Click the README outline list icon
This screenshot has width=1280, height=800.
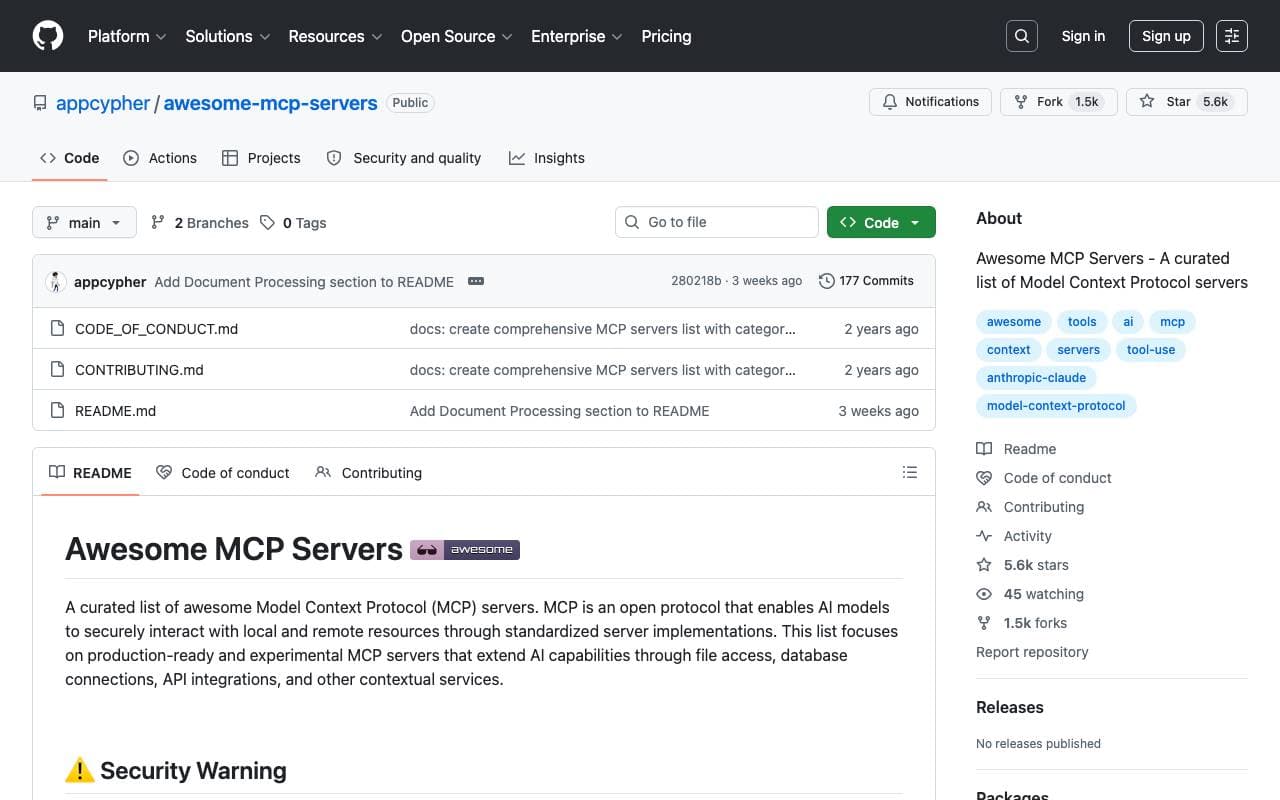[910, 472]
